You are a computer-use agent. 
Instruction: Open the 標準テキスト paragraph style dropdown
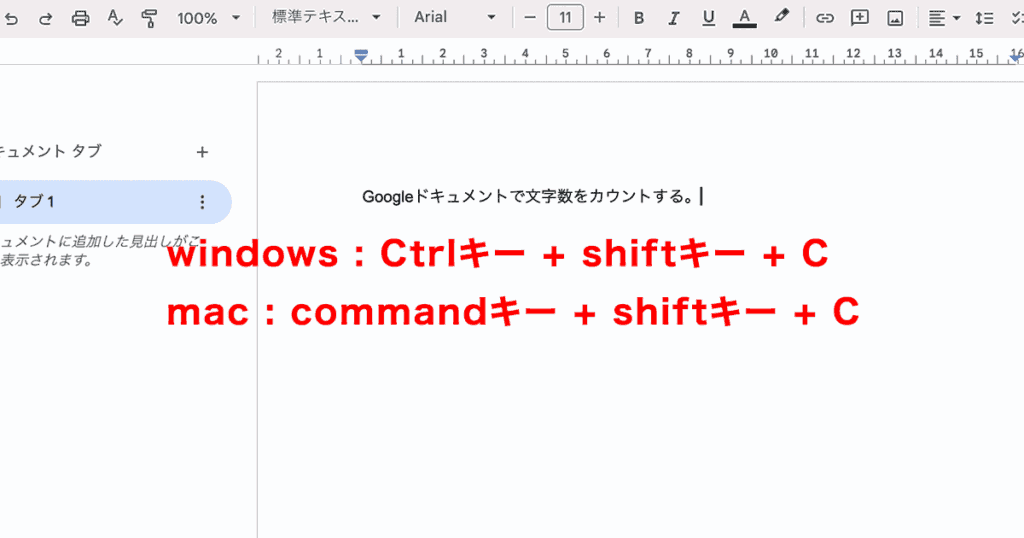(x=326, y=18)
